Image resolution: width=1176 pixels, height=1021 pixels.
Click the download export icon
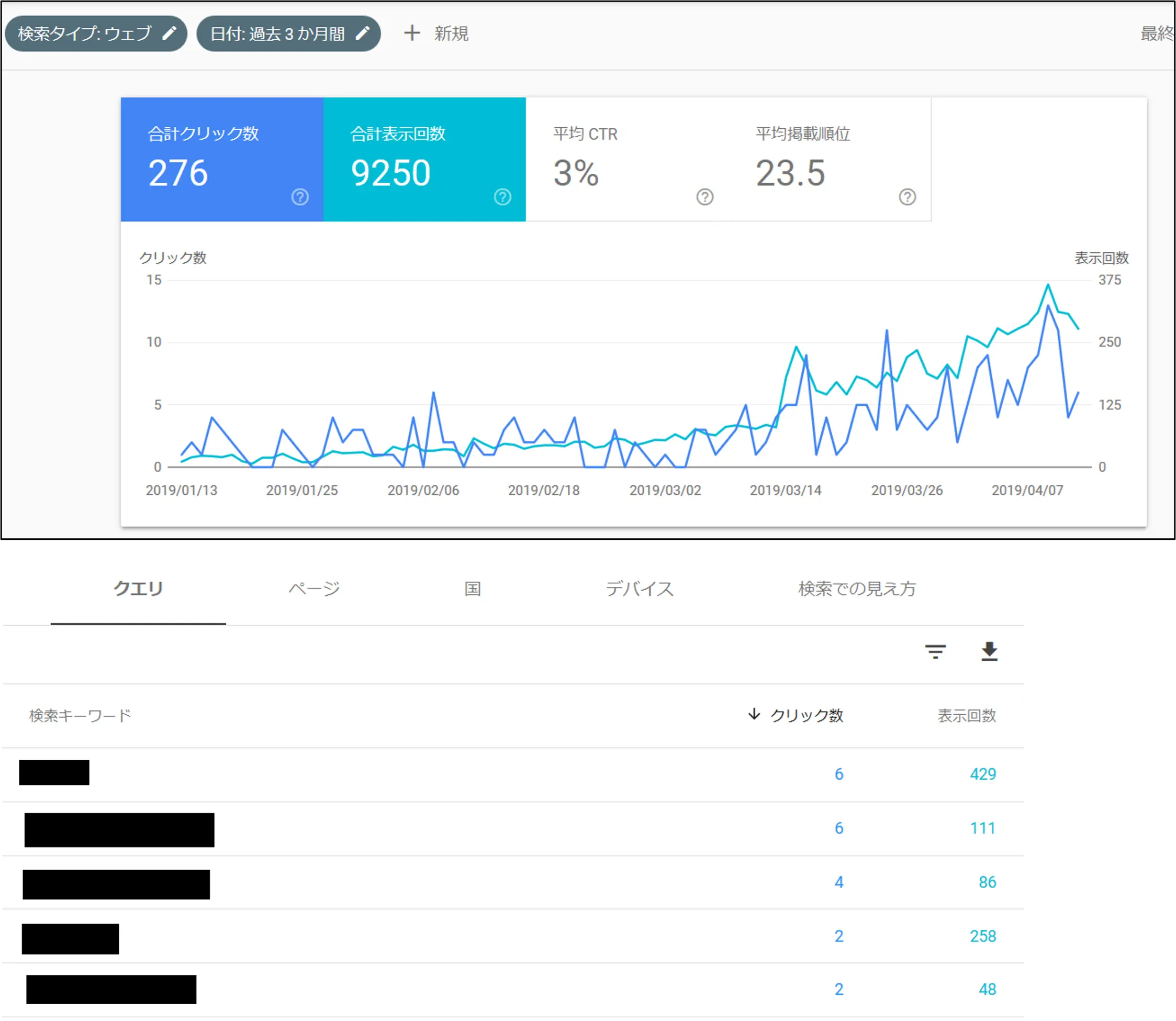point(989,651)
